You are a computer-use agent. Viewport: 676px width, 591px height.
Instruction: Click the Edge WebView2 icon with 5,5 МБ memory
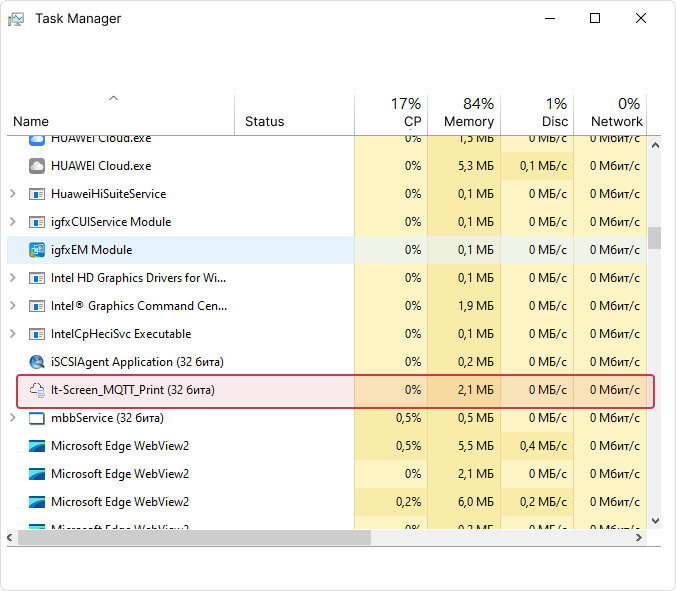(x=37, y=446)
